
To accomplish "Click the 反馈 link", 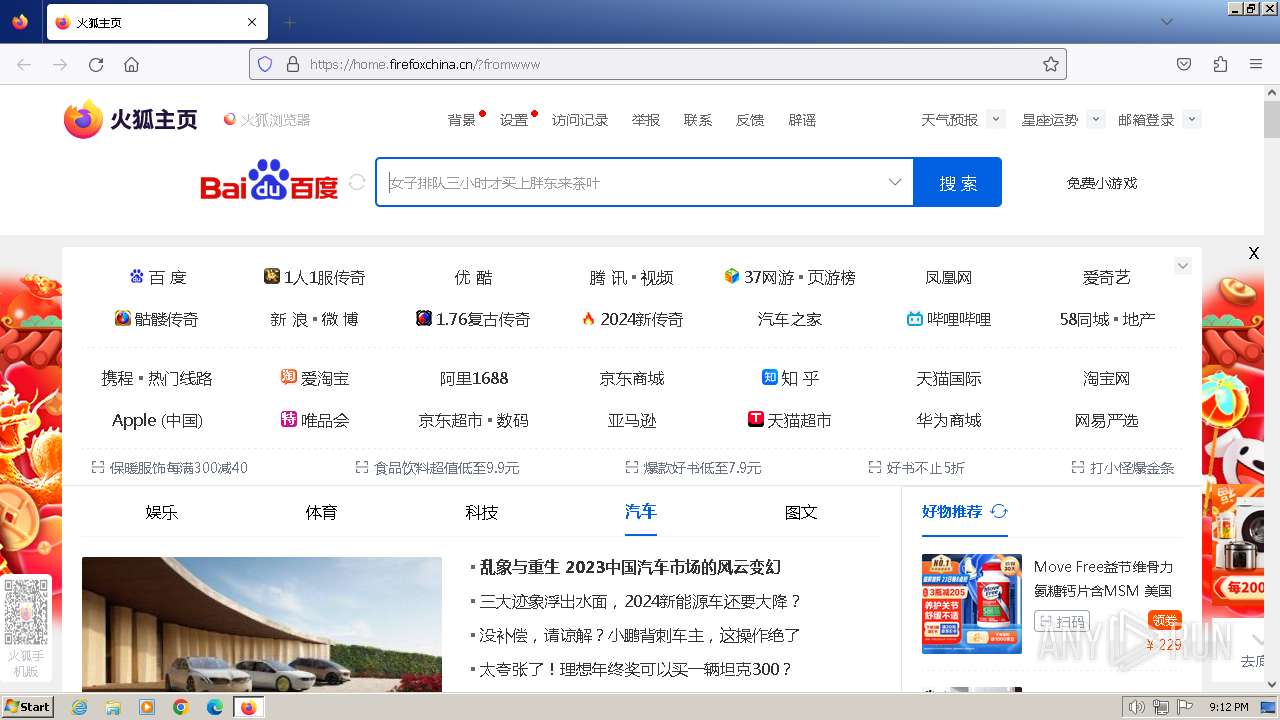I will (x=750, y=120).
